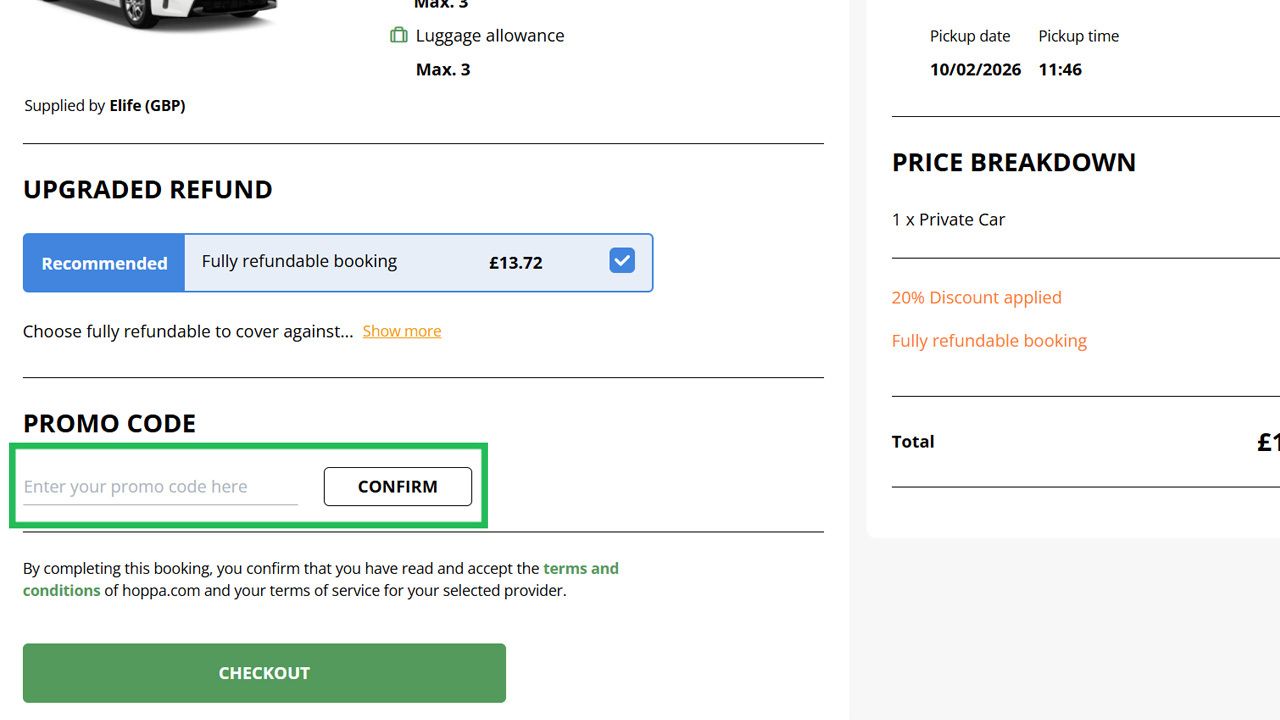Viewport: 1280px width, 720px height.
Task: Uncheck the fully refundable booking checkbox
Action: point(621,260)
